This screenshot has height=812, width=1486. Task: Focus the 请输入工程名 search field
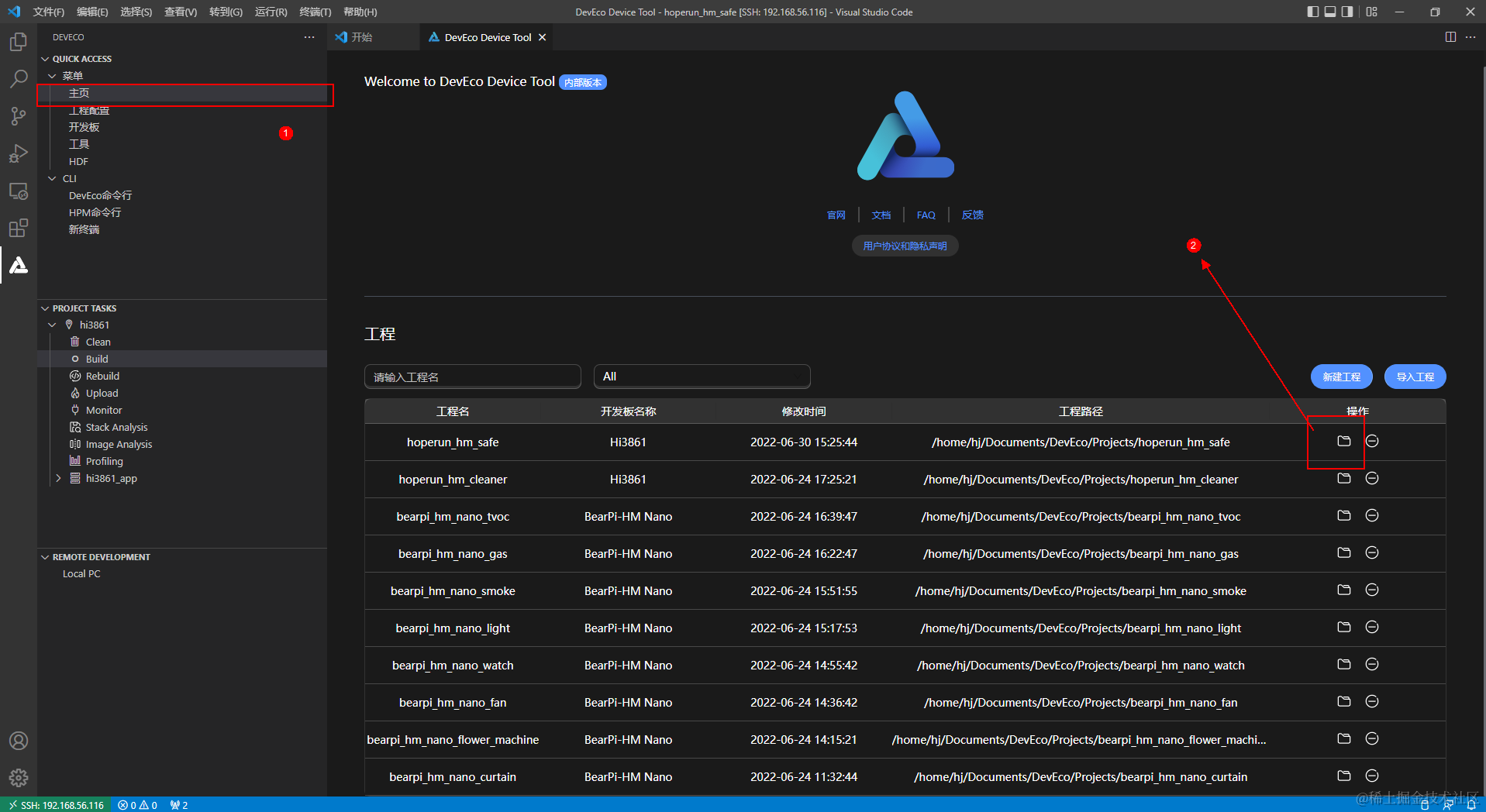pos(473,377)
